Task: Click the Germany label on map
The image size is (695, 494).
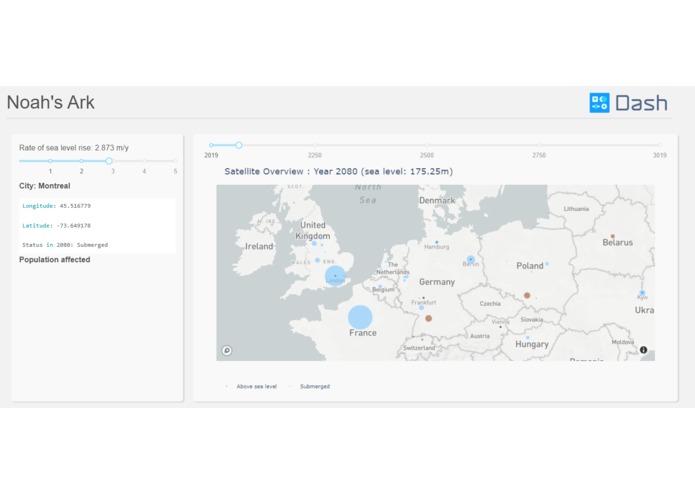Action: point(437,282)
